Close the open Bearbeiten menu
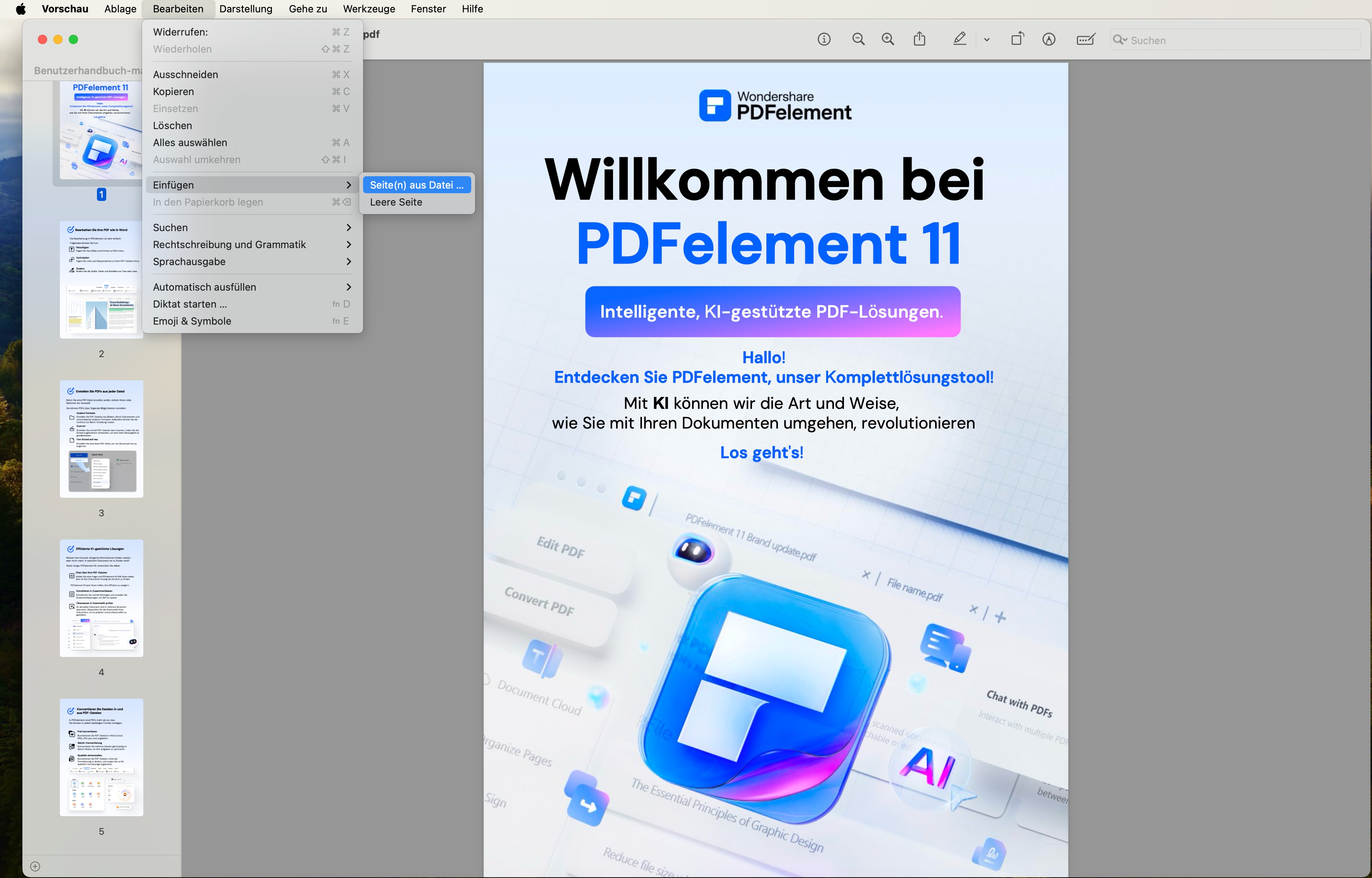This screenshot has width=1372, height=878. pos(178,9)
